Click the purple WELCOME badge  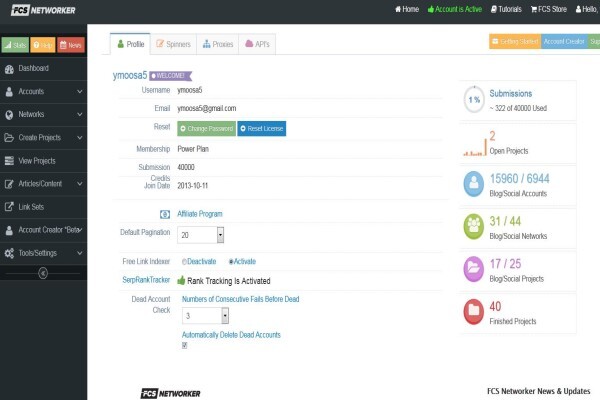click(171, 76)
